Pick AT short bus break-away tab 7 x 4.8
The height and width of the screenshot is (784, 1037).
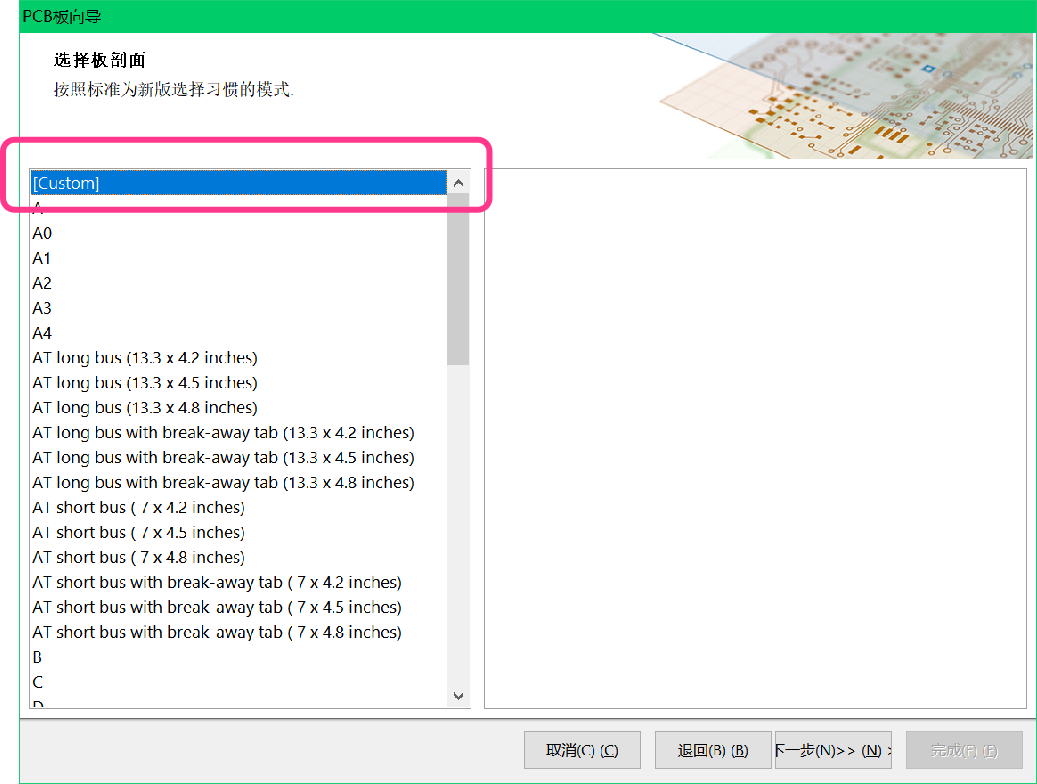pos(239,632)
